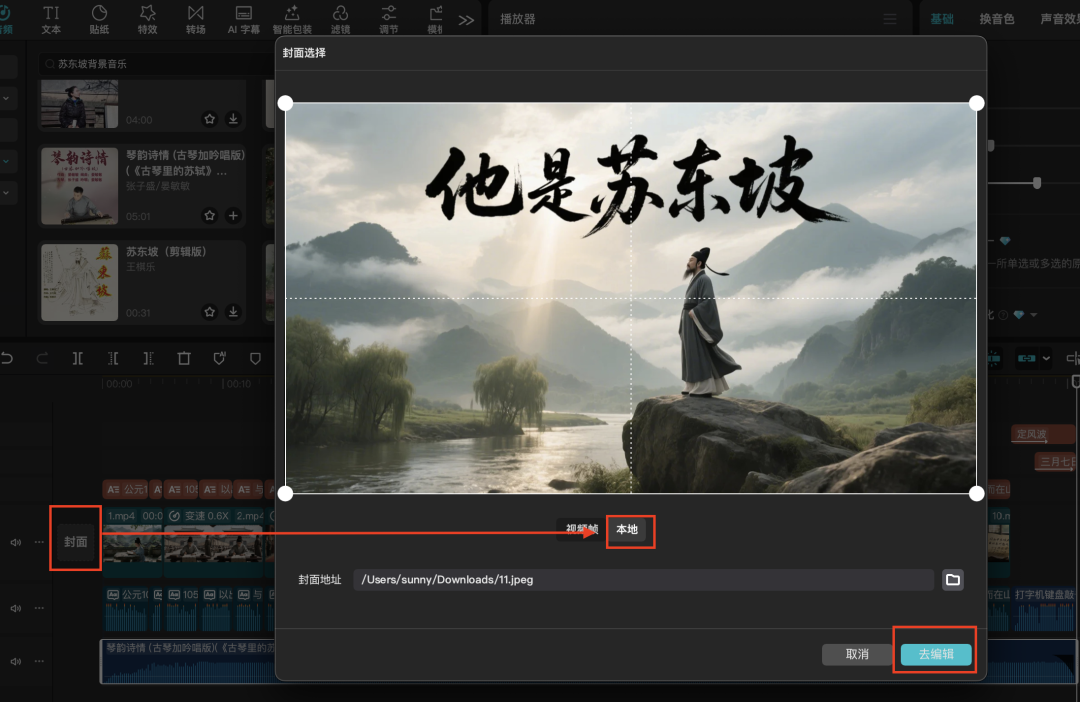Open the 文本 (Text) panel
Viewport: 1080px width, 702px height.
(x=50, y=19)
